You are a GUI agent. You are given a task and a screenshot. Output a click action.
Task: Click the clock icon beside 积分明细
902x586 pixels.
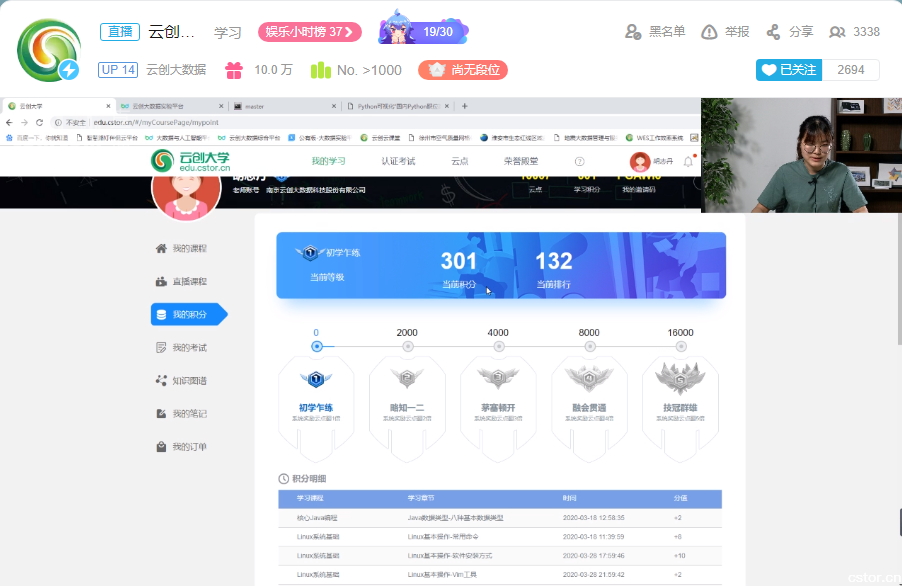284,478
